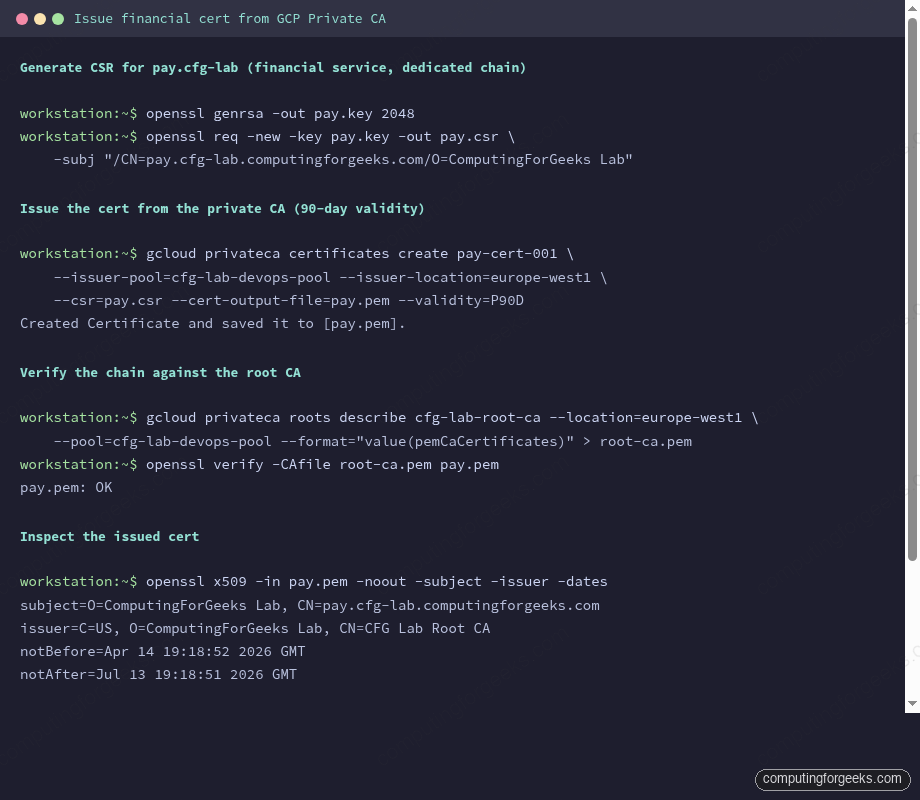The width and height of the screenshot is (920, 800).
Task: Select the heading 'Verify the chain against the root CA'
Action: tap(160, 372)
